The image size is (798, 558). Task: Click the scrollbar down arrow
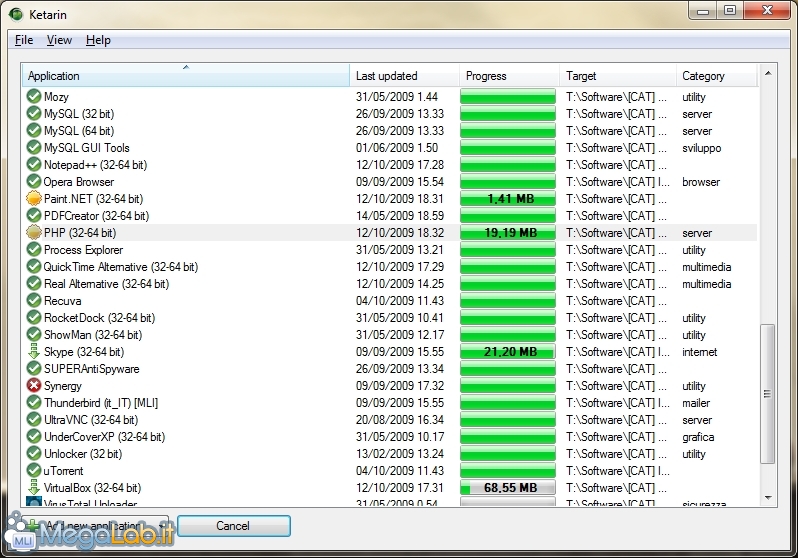coord(768,497)
